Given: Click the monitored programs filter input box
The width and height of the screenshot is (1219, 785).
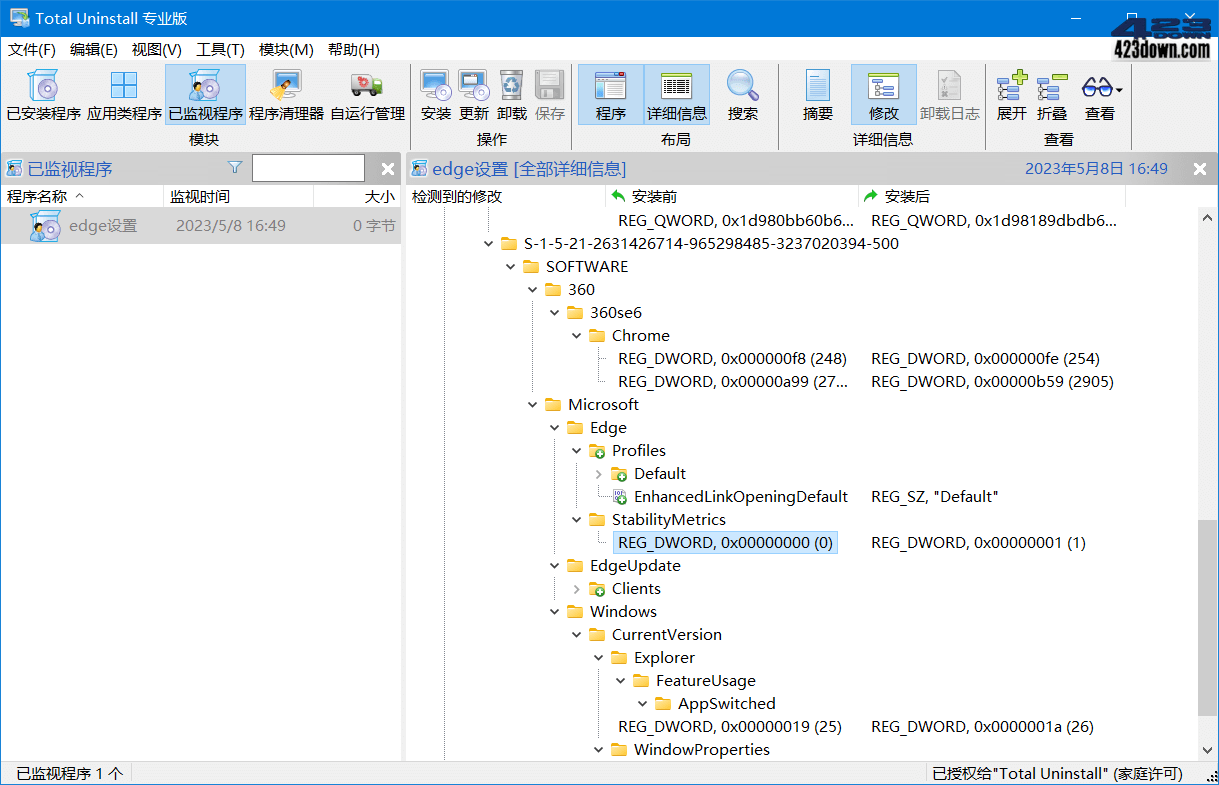Looking at the screenshot, I should point(308,168).
